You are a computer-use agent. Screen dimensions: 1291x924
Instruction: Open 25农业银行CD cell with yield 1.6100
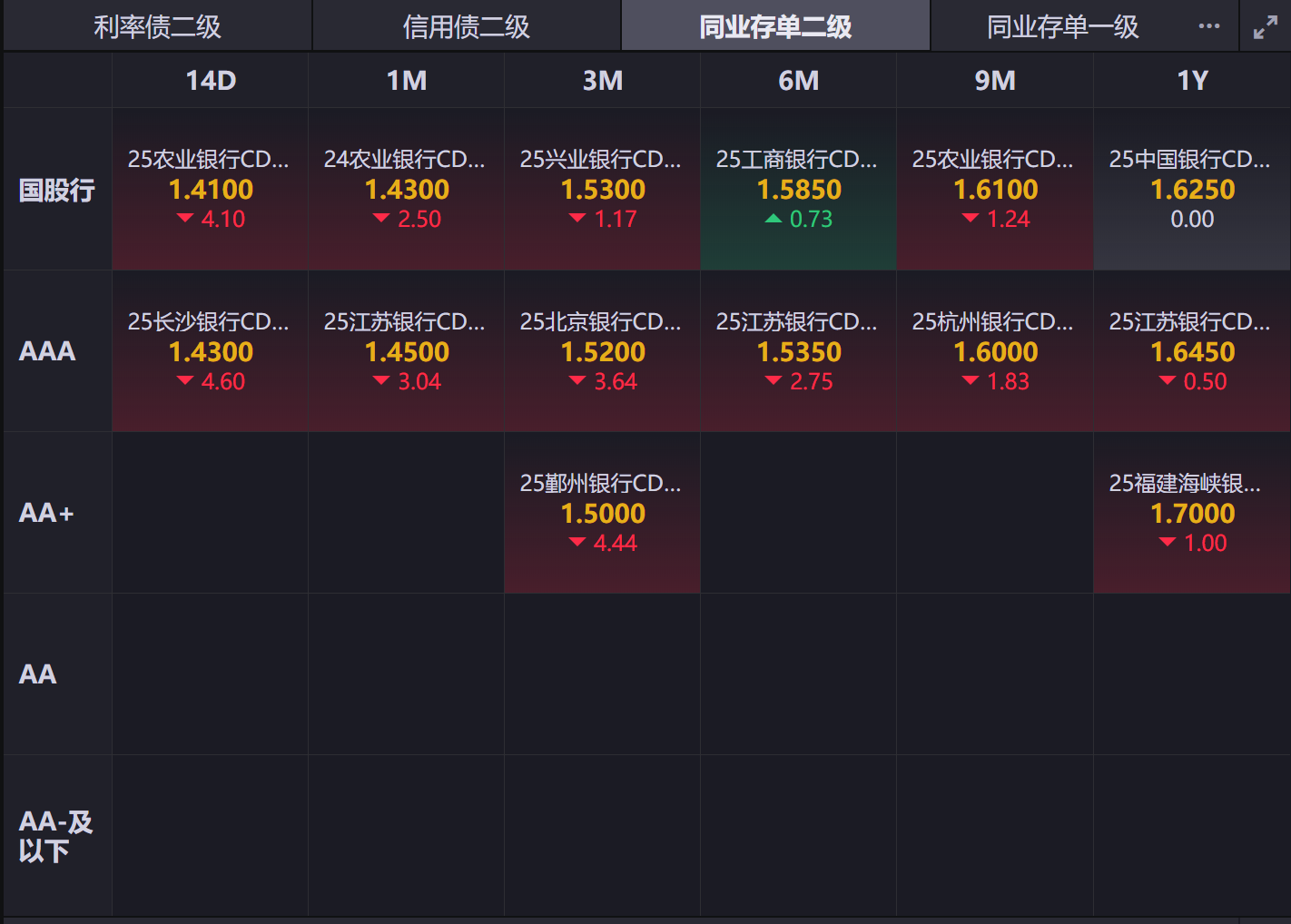click(995, 190)
